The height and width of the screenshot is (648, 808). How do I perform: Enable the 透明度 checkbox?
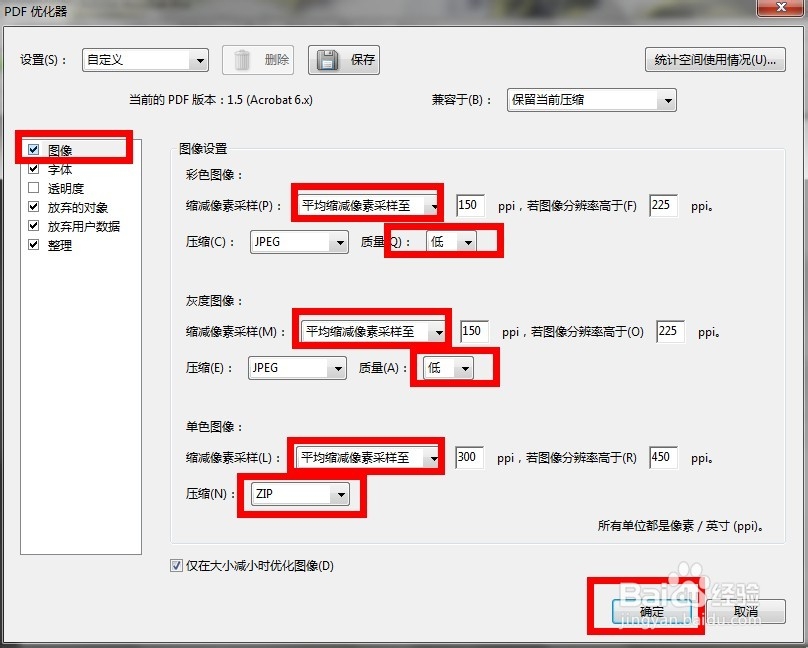pos(34,188)
